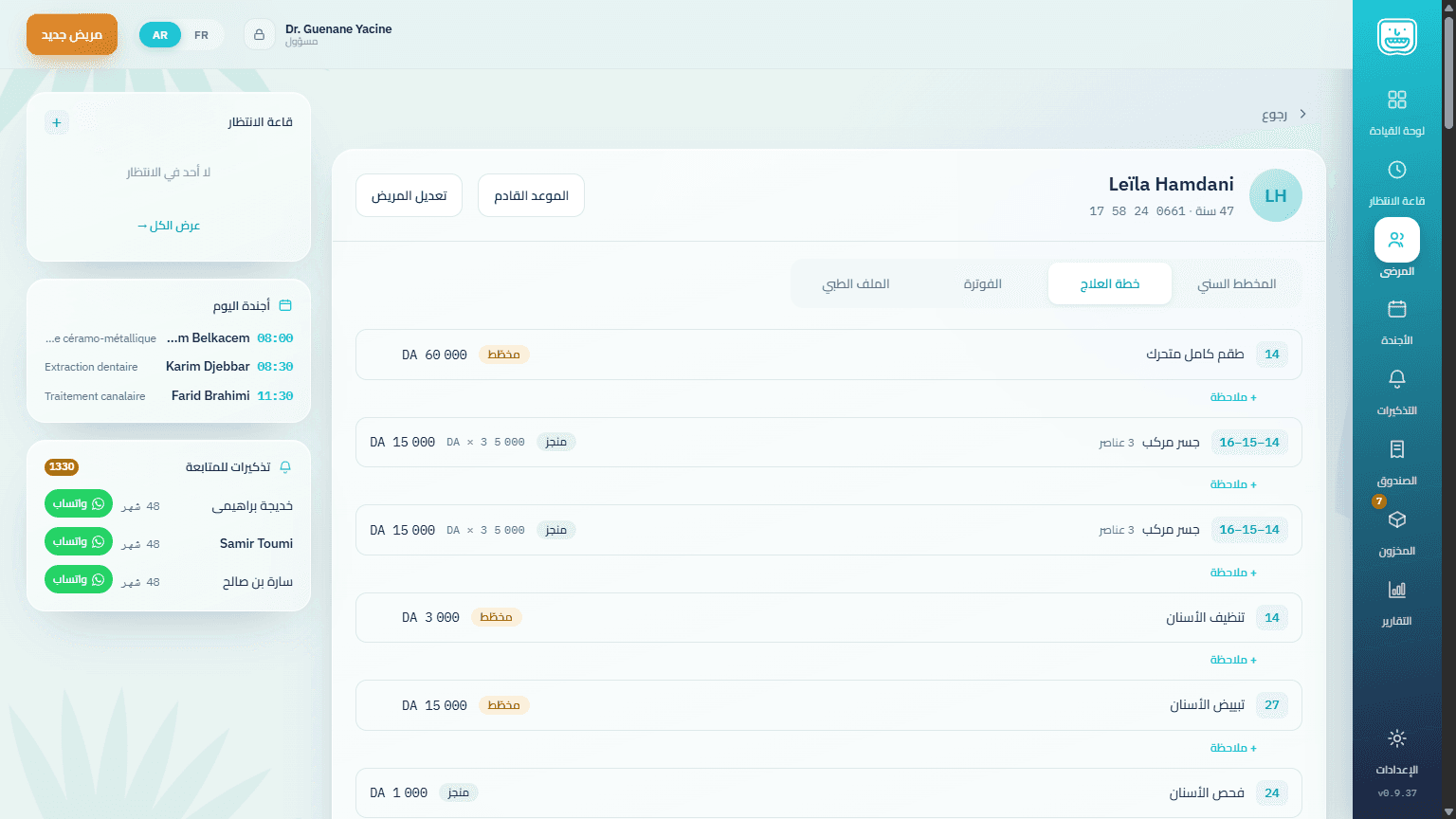Go to قاعة الانتظار in the sidebar
Viewport: 1456px width, 819px height.
pyautogui.click(x=1396, y=183)
